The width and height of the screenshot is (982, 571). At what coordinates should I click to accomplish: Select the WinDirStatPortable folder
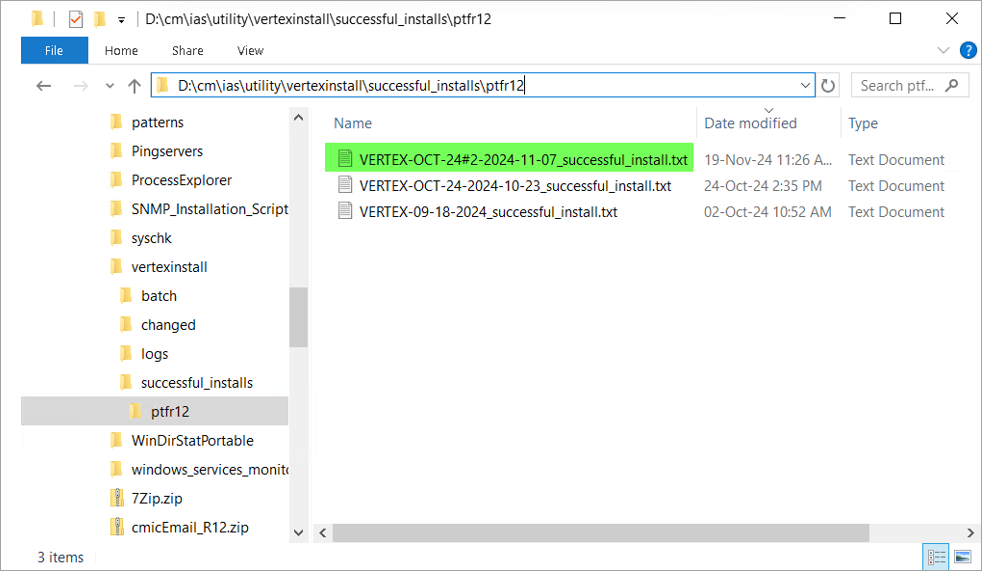pyautogui.click(x=192, y=441)
